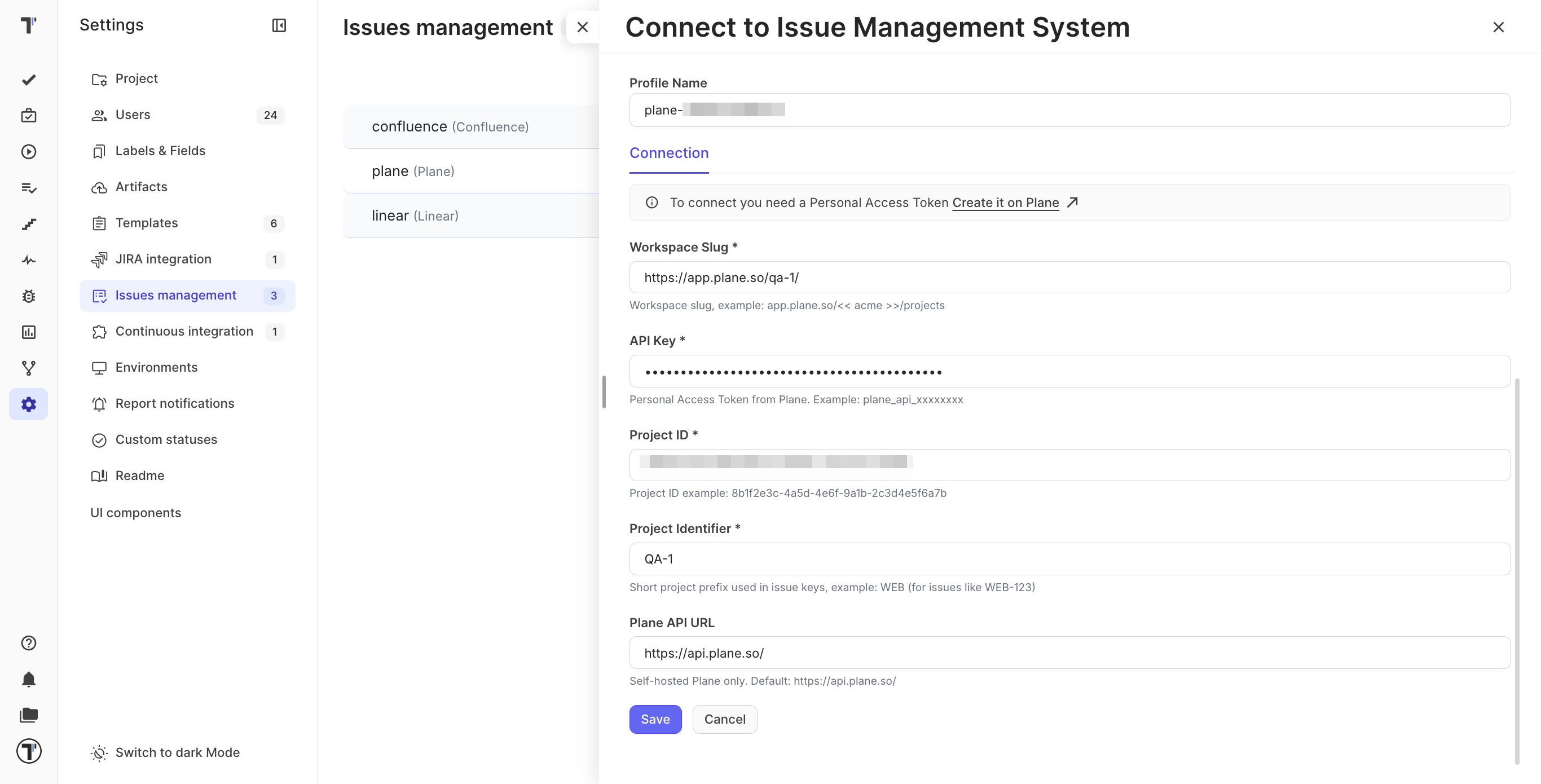1541x784 pixels.
Task: Open the Runs play-circle icon in left rail
Action: tap(28, 152)
